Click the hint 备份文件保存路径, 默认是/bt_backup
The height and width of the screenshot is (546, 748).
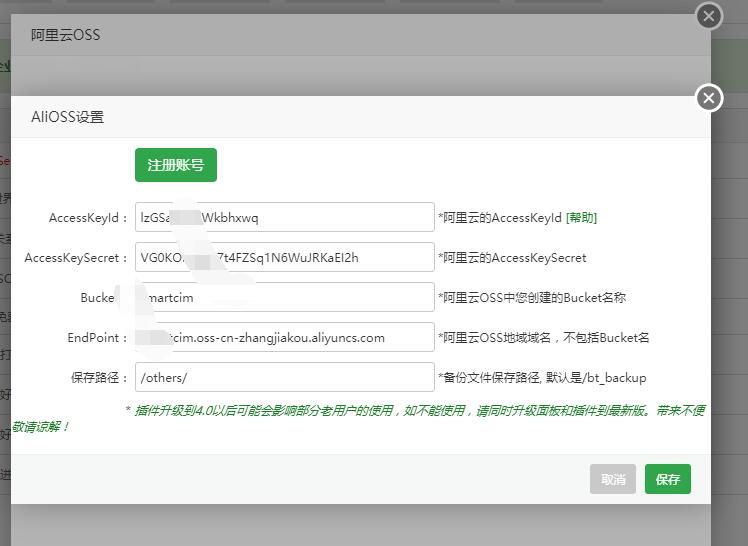(542, 378)
